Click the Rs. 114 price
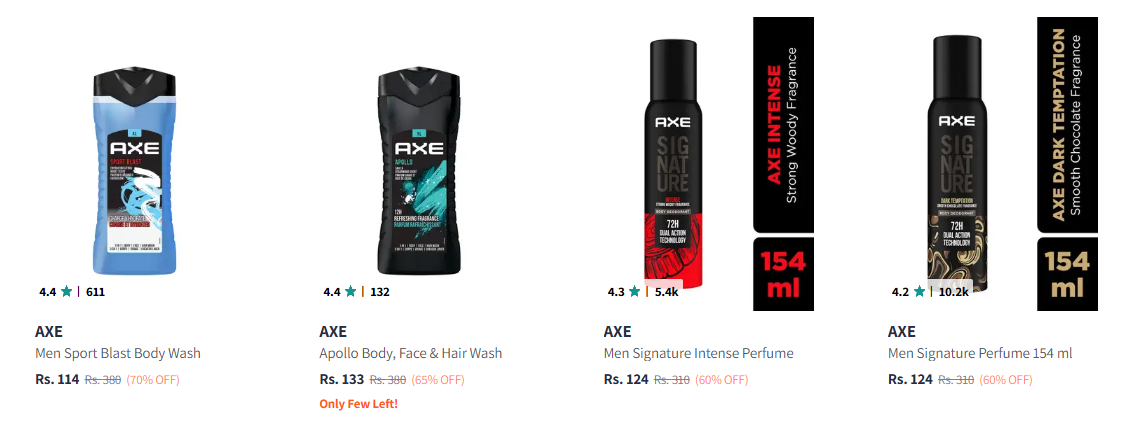1138x424 pixels. click(x=57, y=379)
